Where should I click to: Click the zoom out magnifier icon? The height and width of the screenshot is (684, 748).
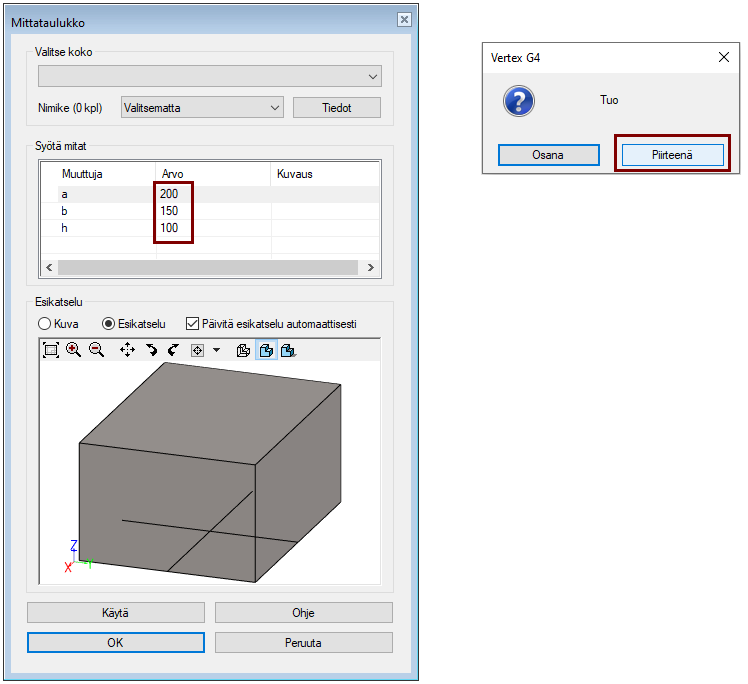click(x=96, y=350)
